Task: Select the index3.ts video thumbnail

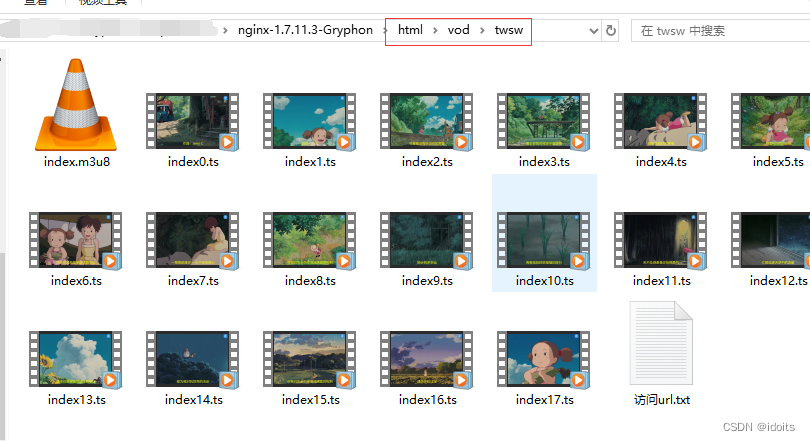Action: coord(543,122)
